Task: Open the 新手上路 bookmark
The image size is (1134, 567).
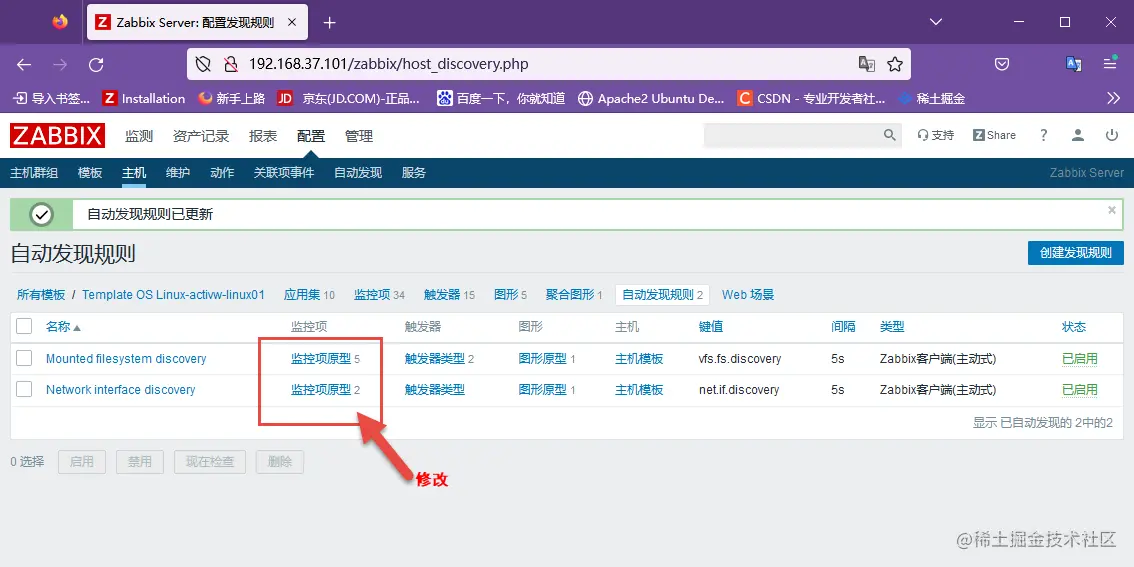Action: click(x=232, y=98)
